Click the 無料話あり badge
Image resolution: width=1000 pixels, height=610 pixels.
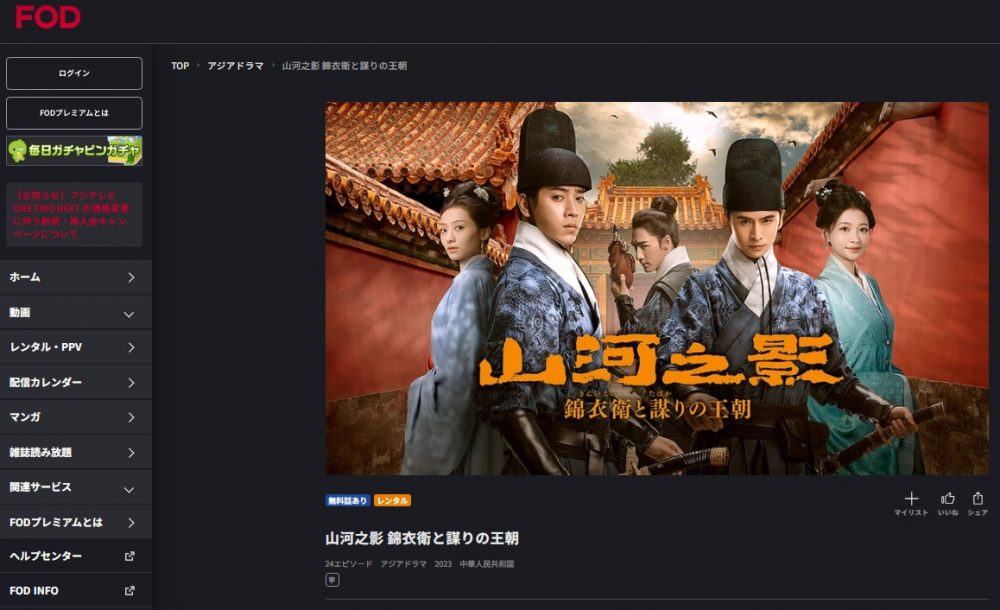pyautogui.click(x=348, y=501)
